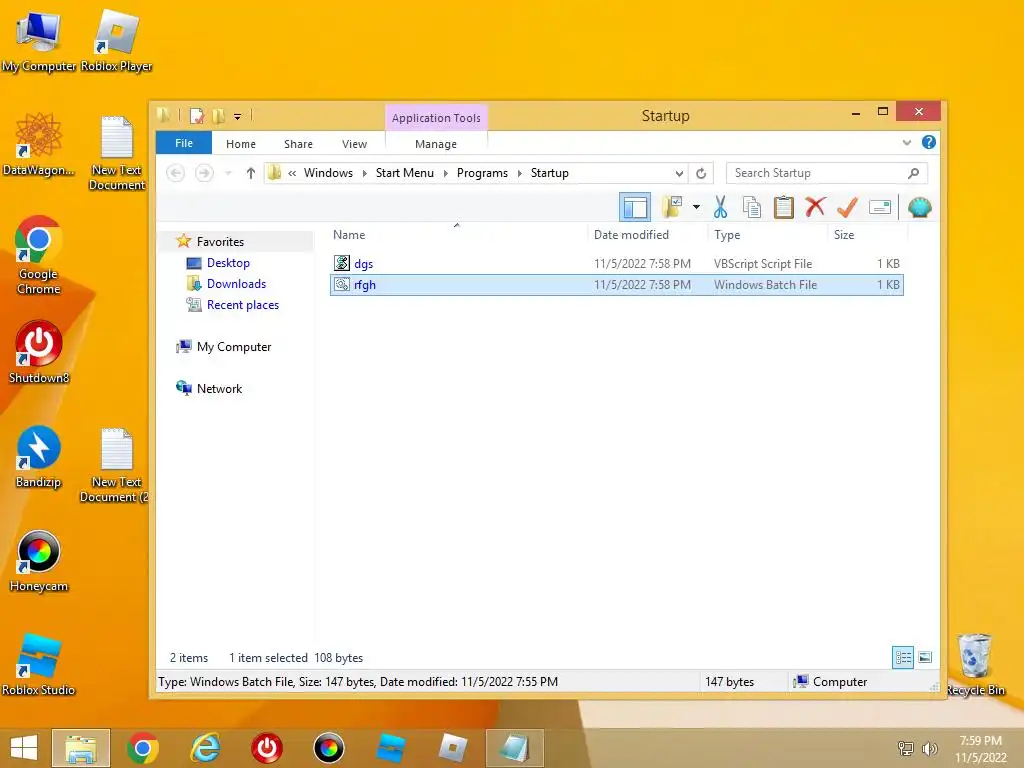Click the Forward navigation arrow
Screen dimensions: 1024x768
(x=204, y=173)
